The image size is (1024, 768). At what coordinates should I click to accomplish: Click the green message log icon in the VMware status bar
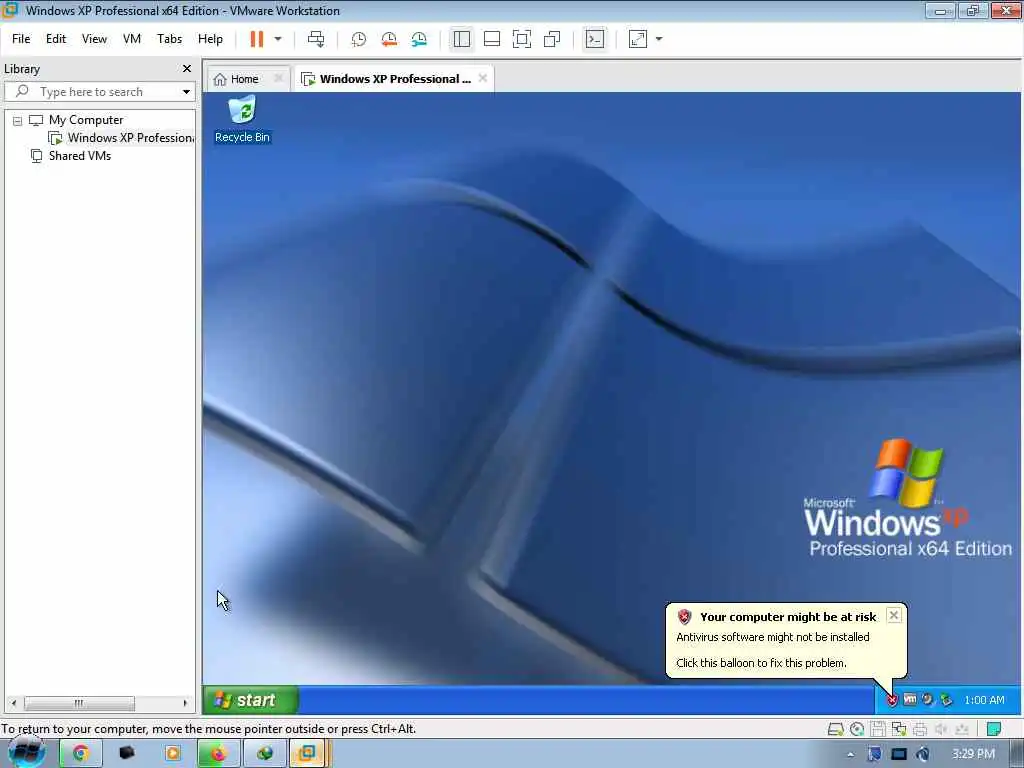point(994,729)
